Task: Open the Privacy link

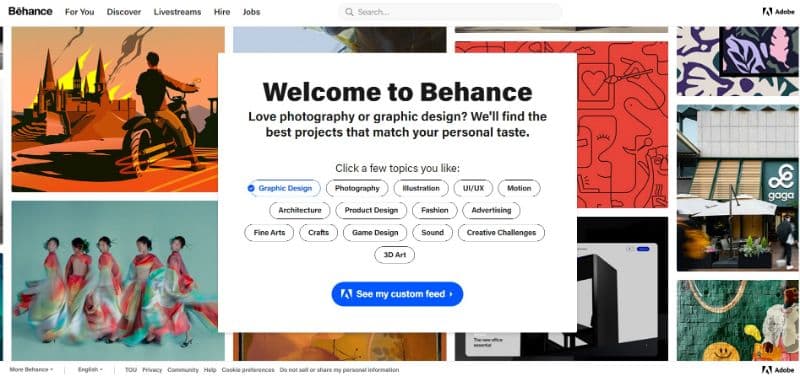Action: pyautogui.click(x=152, y=370)
